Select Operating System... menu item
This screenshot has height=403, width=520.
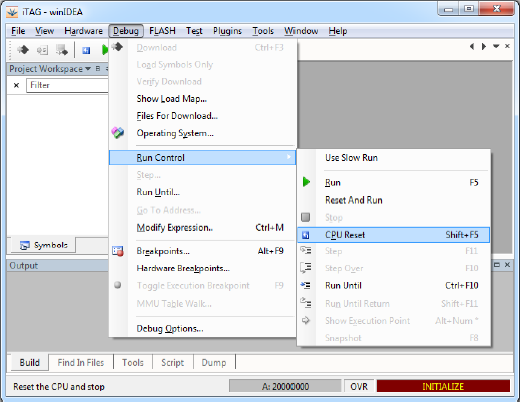point(202,133)
